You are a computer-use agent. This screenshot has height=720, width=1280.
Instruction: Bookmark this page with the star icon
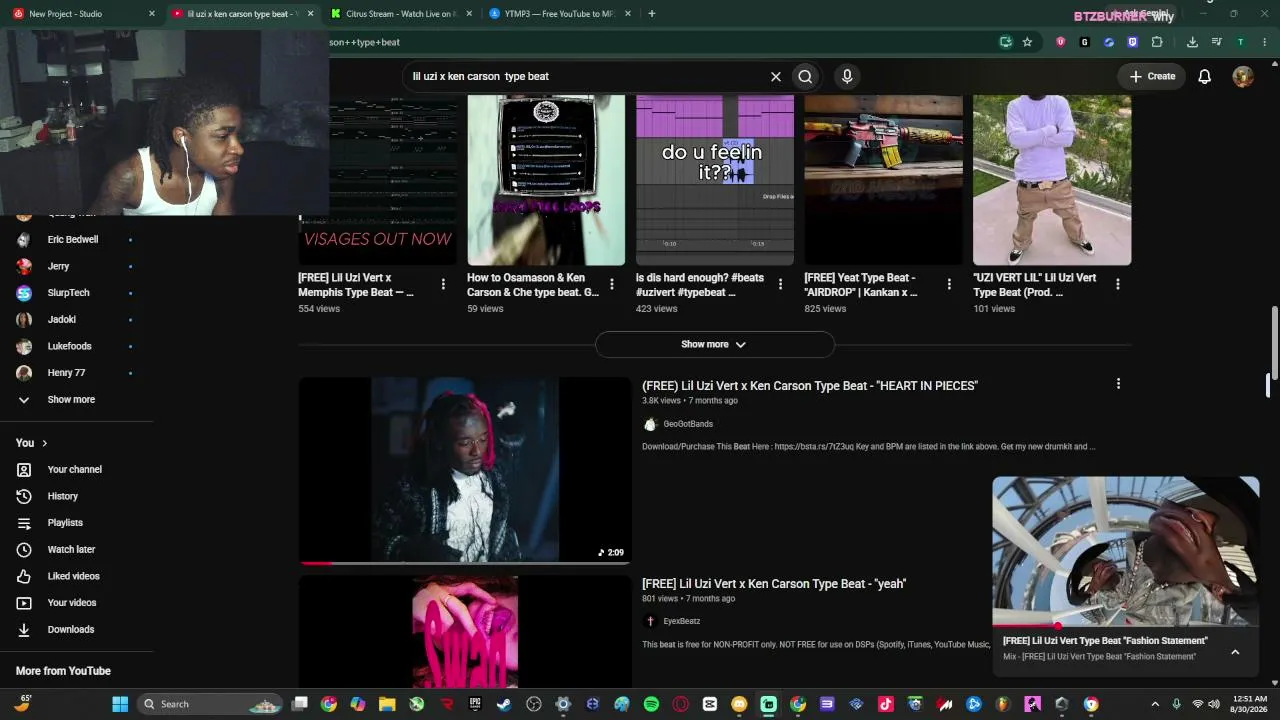point(1027,42)
